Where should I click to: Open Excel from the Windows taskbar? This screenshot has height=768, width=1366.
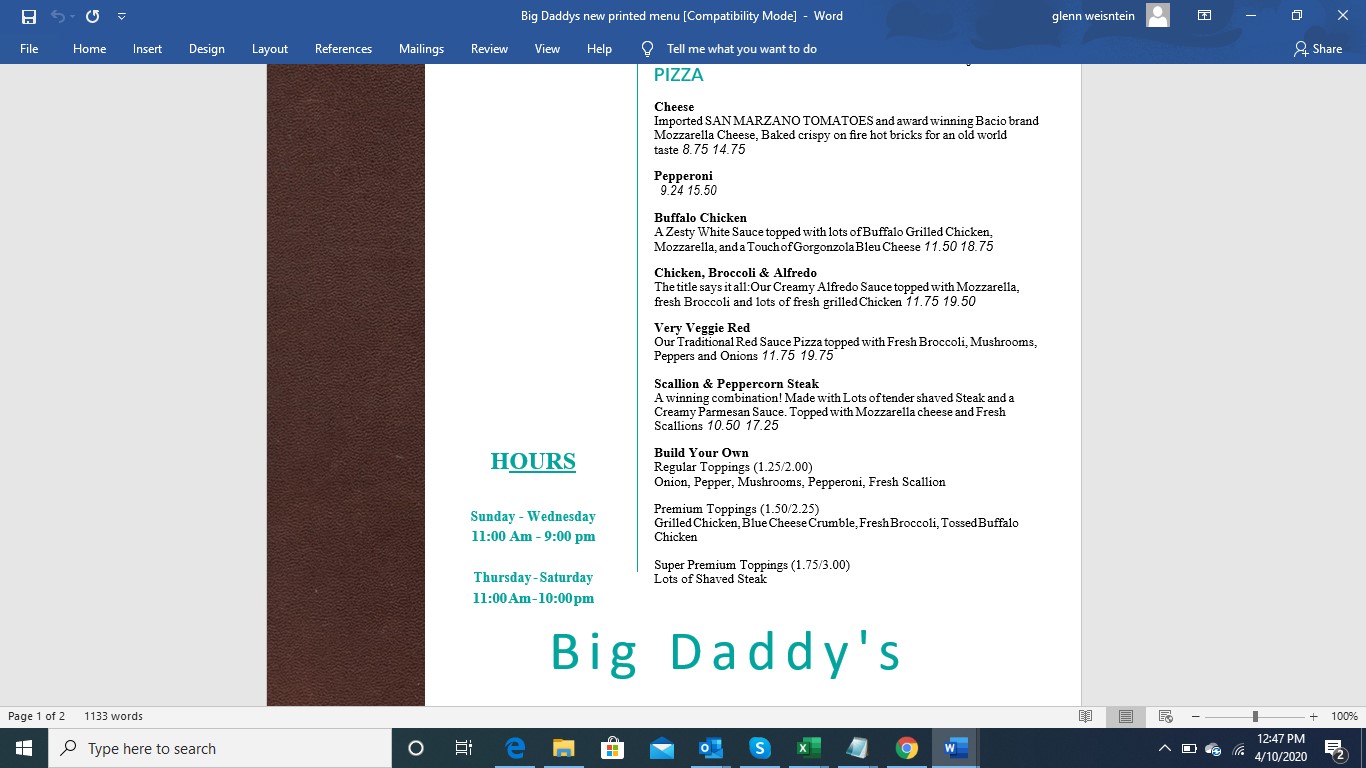pyautogui.click(x=808, y=748)
